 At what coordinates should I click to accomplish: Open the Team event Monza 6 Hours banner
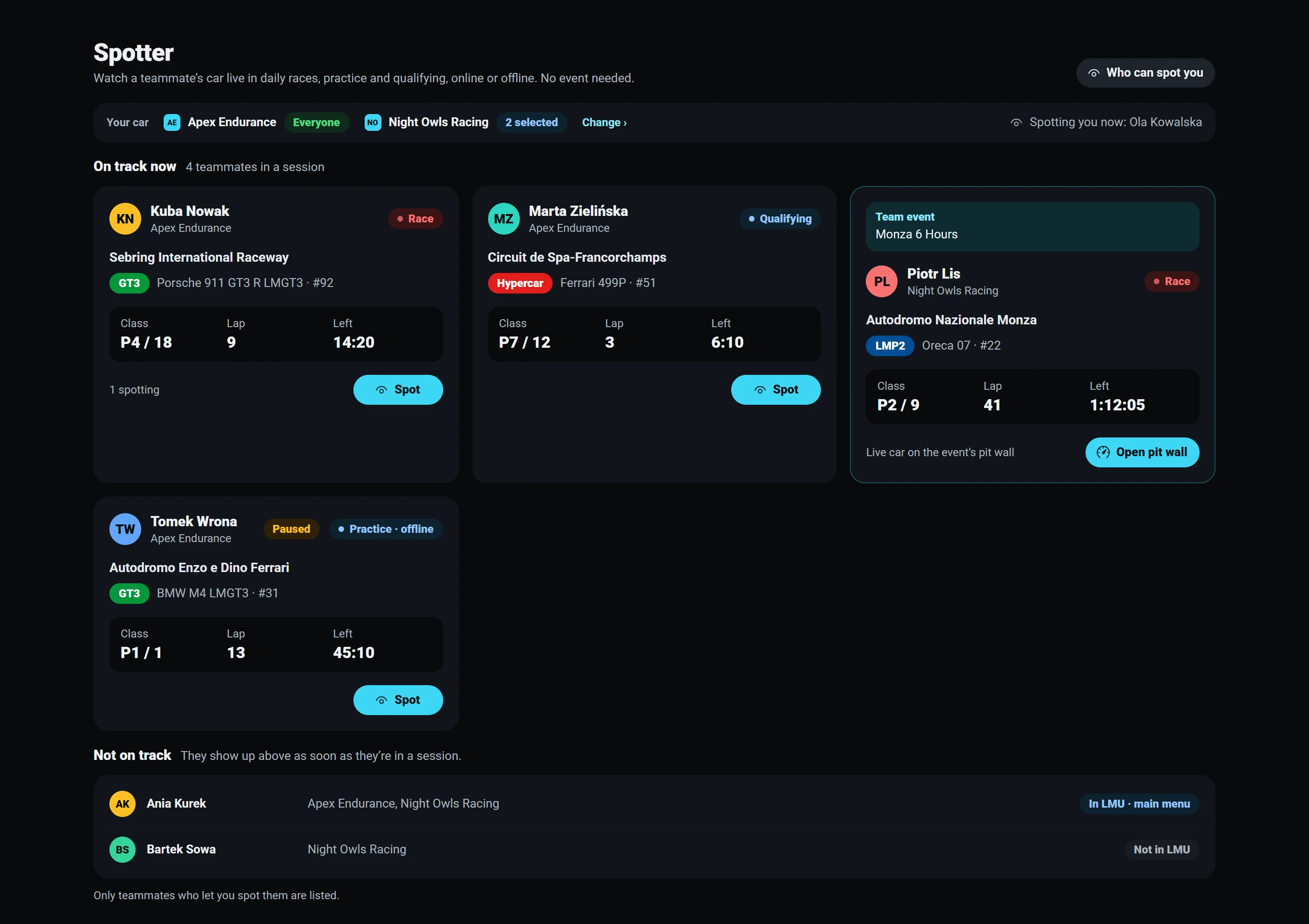[x=1033, y=226]
